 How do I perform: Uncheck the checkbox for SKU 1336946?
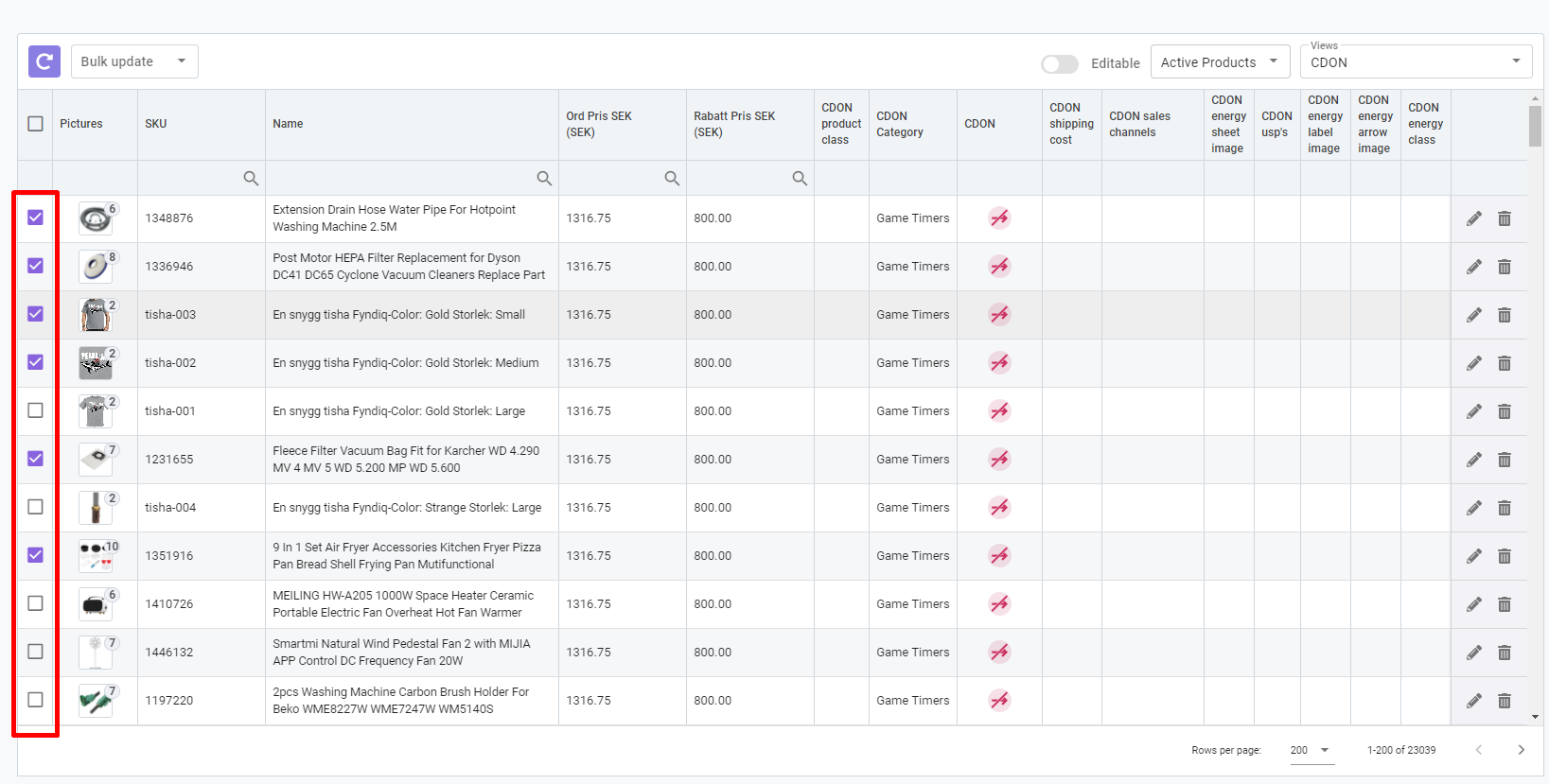(x=35, y=266)
